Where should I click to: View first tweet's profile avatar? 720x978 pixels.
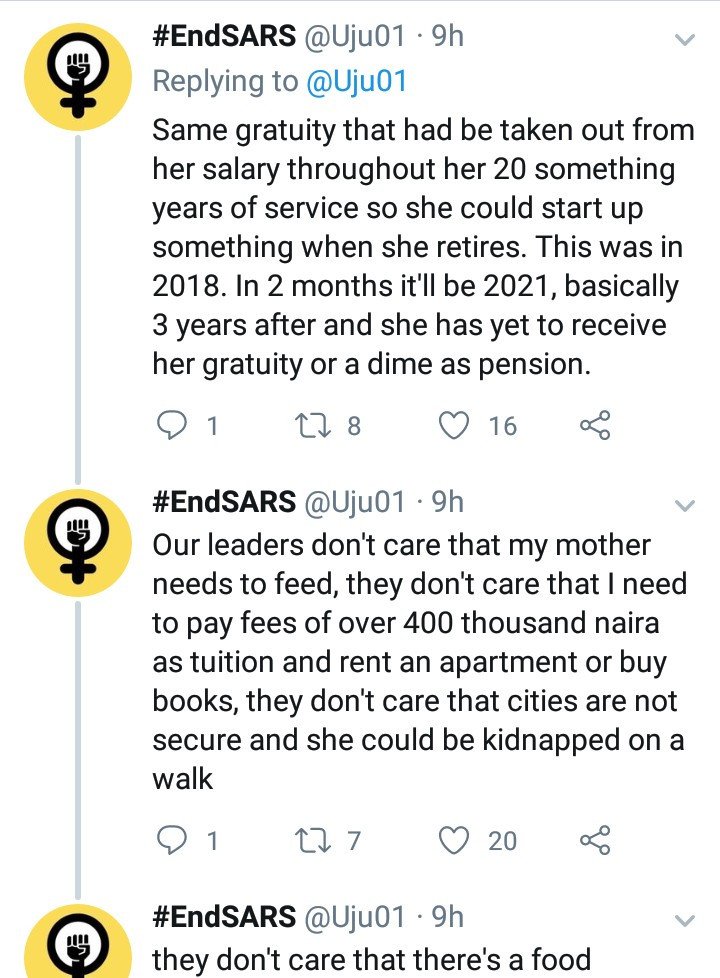coord(78,77)
